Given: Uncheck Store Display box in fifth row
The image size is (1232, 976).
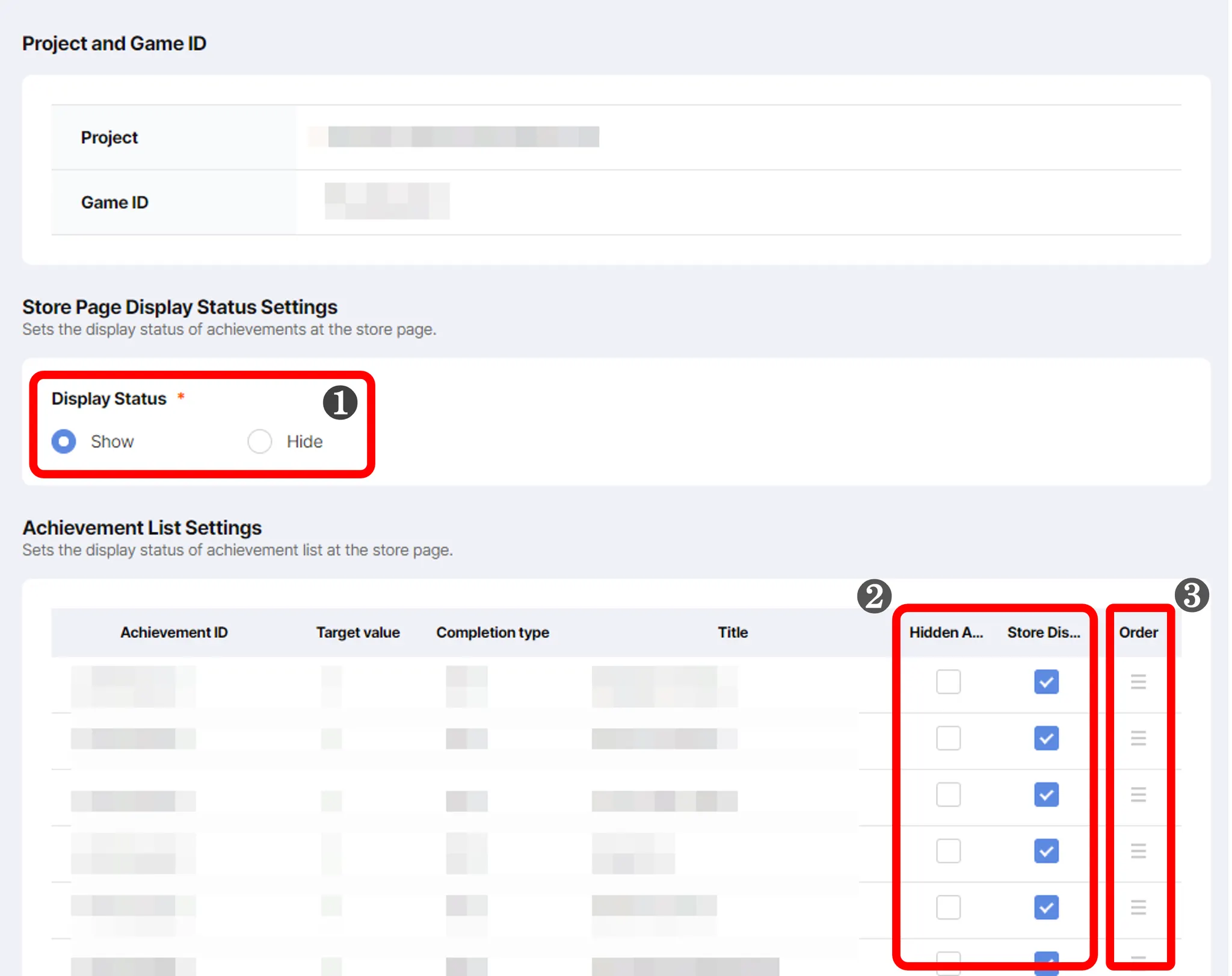Looking at the screenshot, I should tap(1046, 907).
